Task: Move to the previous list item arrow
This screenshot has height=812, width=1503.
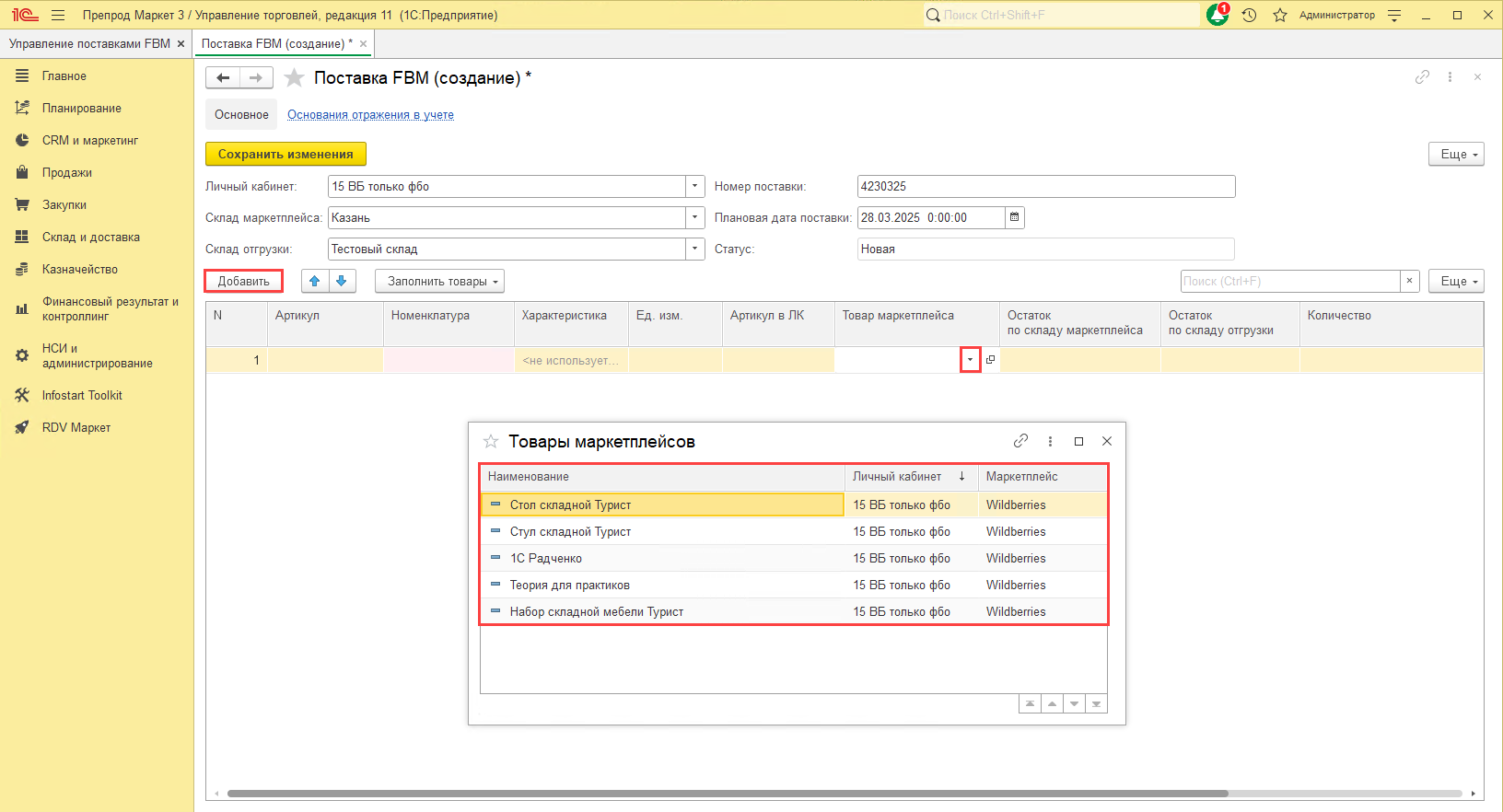Action: pyautogui.click(x=1052, y=703)
